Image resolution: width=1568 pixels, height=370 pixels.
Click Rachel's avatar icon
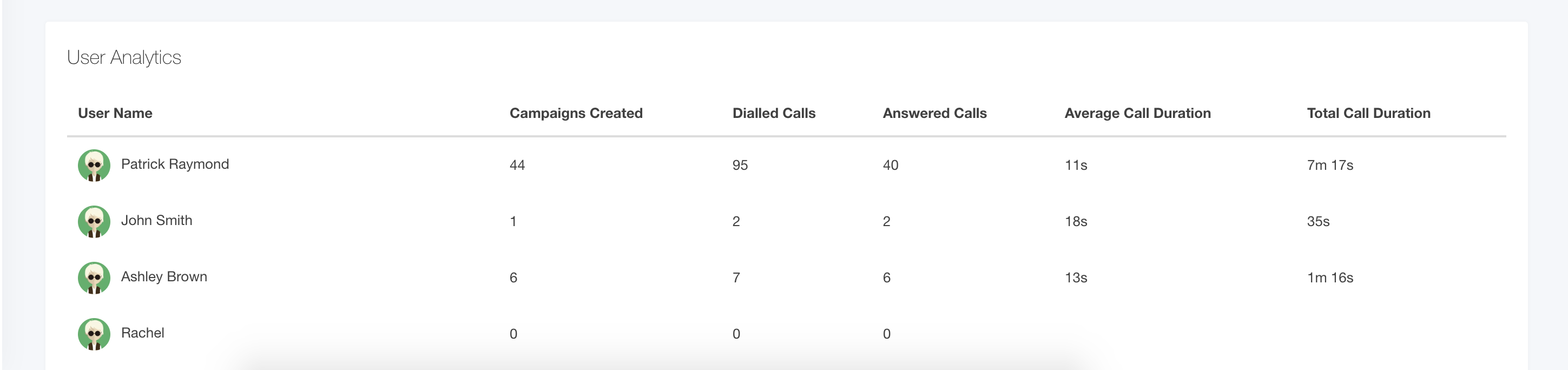[x=94, y=334]
